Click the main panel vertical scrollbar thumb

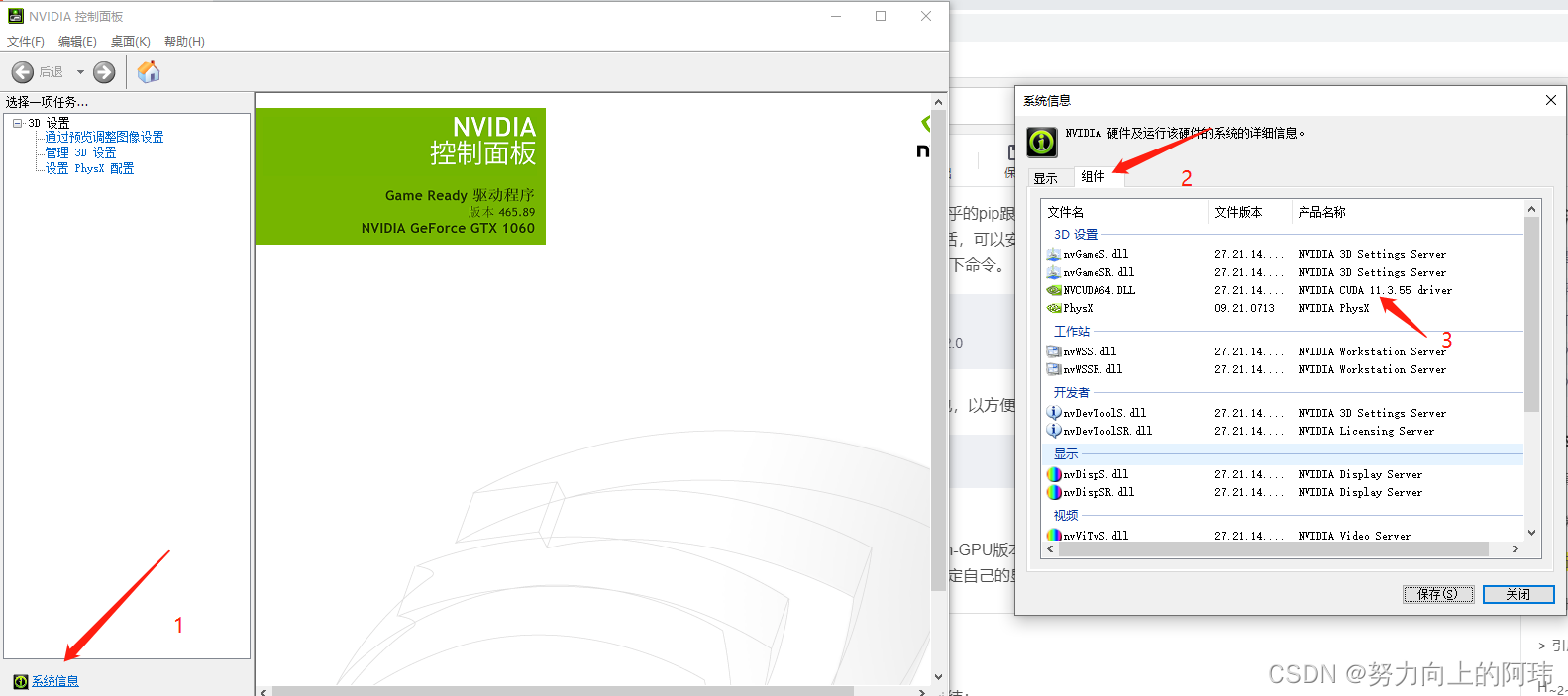pos(939,350)
